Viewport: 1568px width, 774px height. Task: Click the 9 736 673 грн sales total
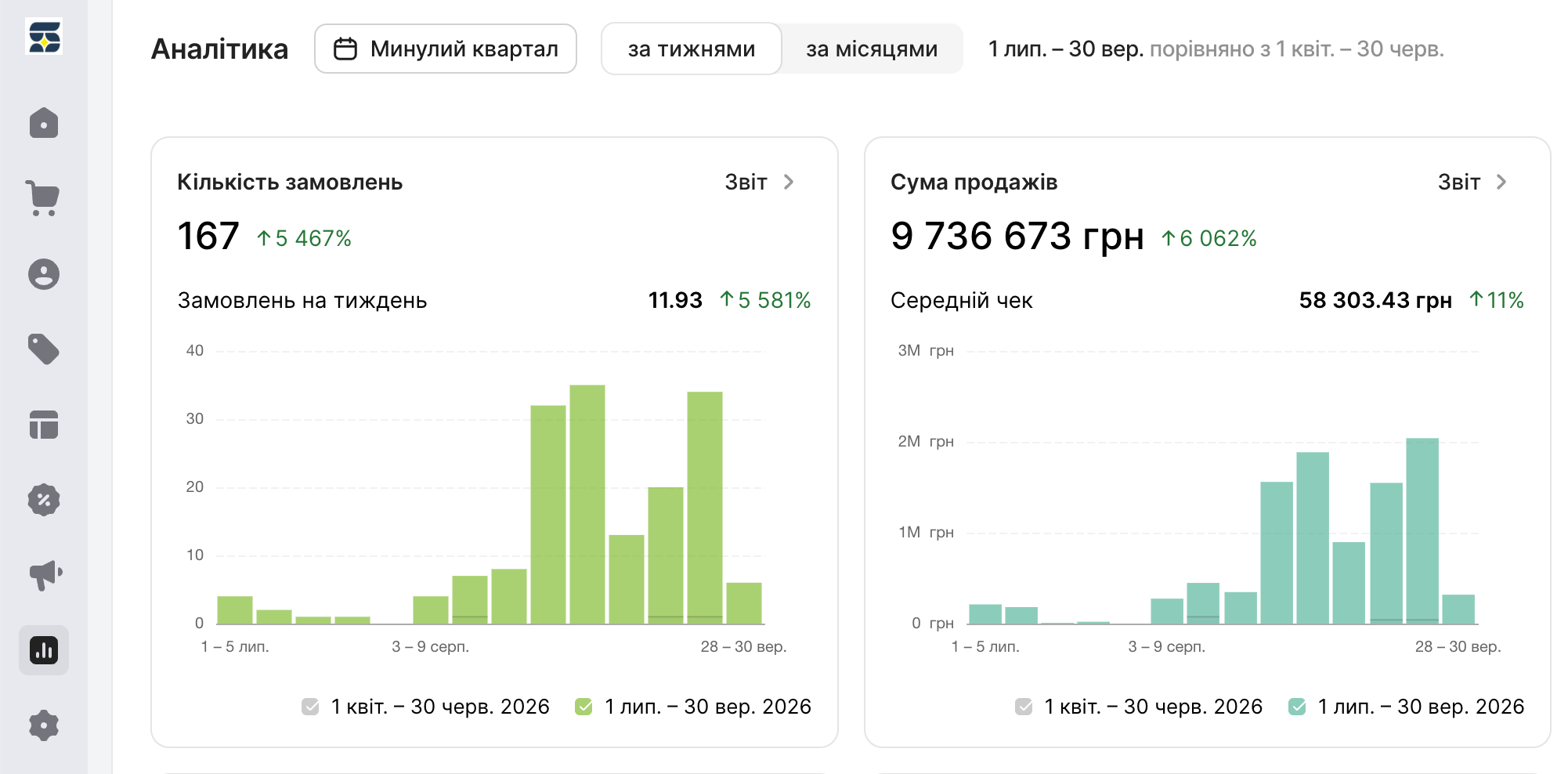coord(1017,236)
